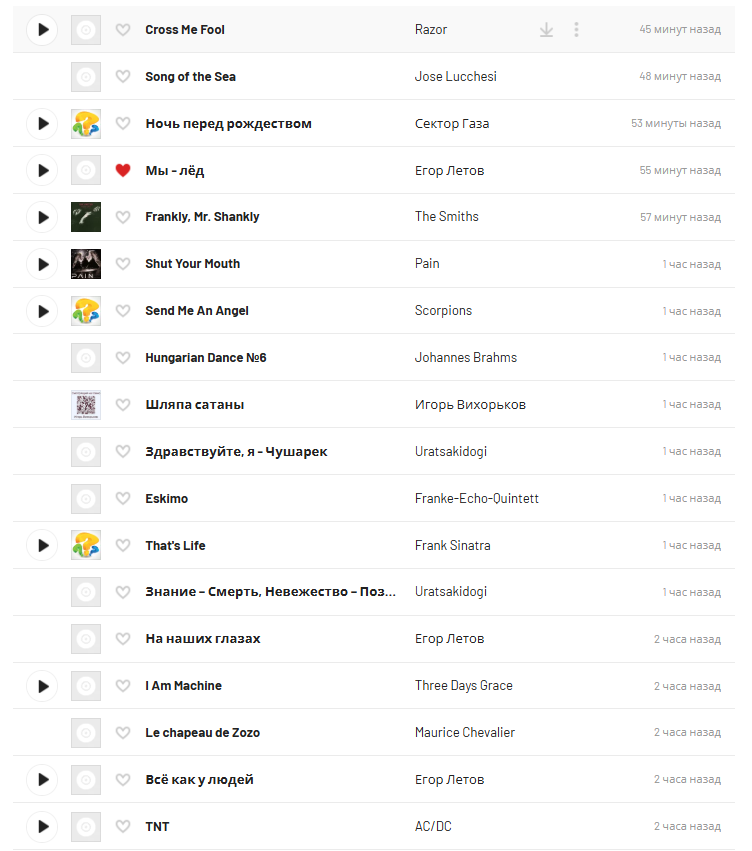
Task: Unlike the track Мы - лёд
Action: pyautogui.click(x=123, y=171)
